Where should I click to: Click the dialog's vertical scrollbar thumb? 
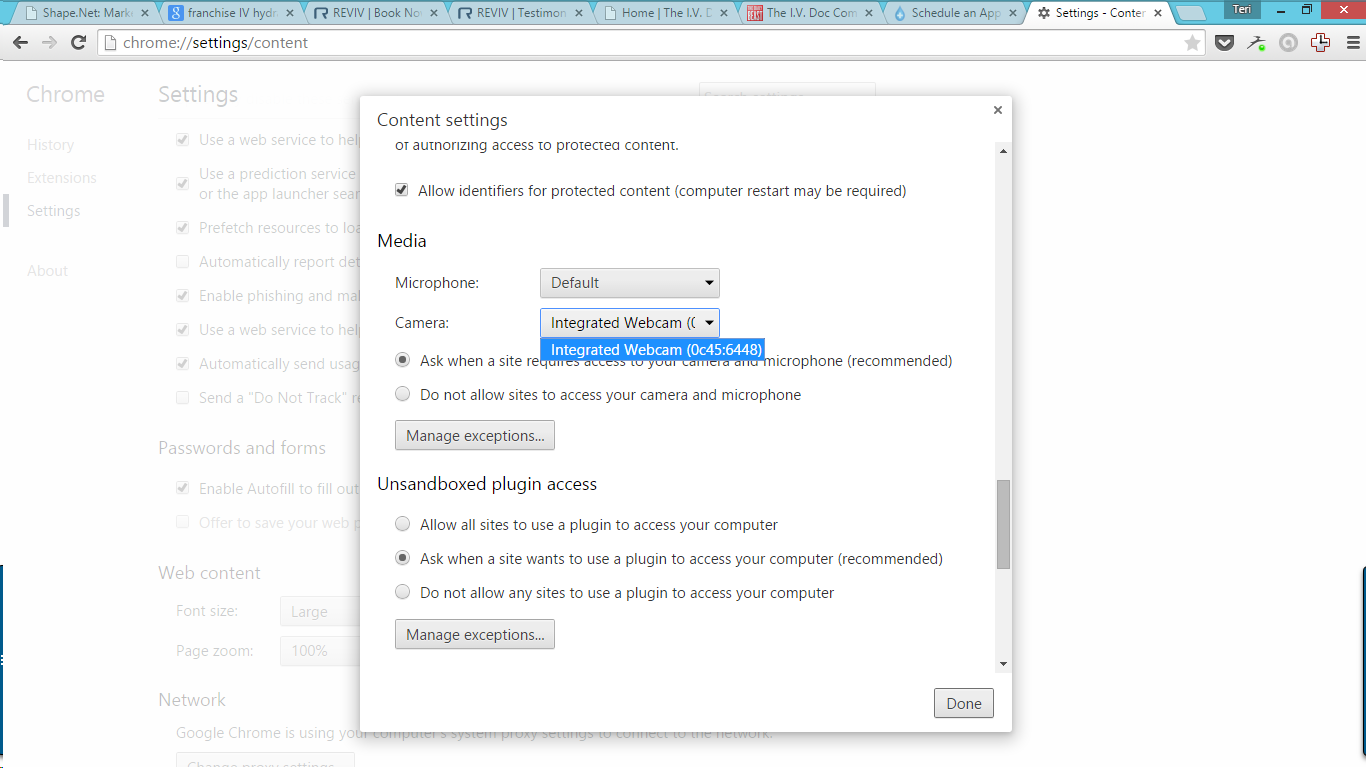(x=1003, y=524)
